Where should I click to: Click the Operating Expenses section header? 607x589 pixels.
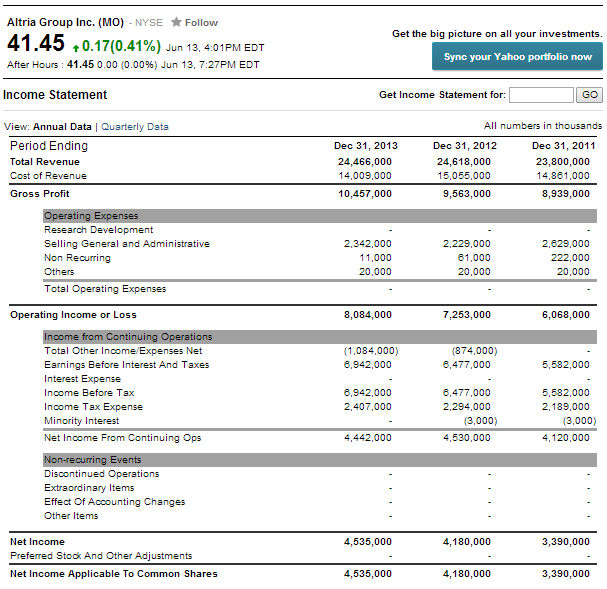point(320,216)
